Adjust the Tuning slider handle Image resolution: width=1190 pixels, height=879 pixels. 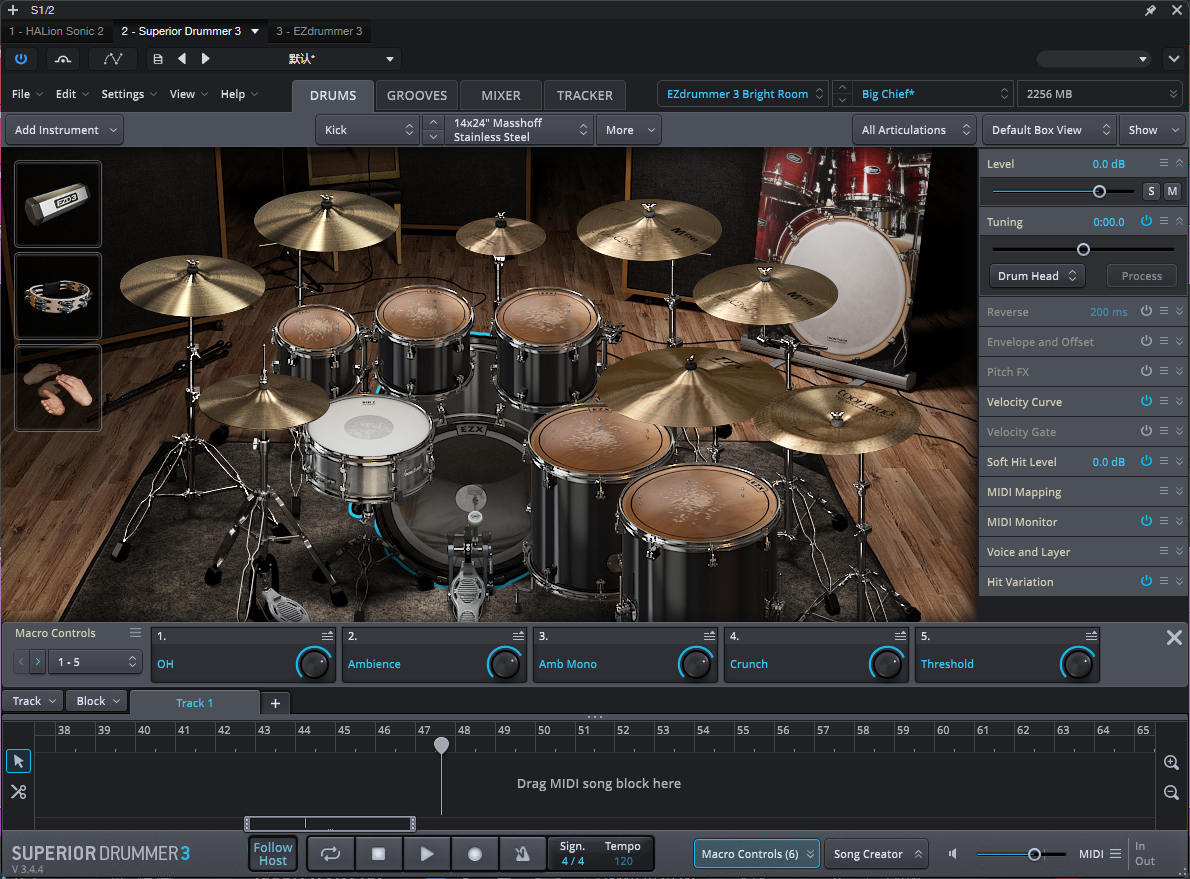[1083, 249]
